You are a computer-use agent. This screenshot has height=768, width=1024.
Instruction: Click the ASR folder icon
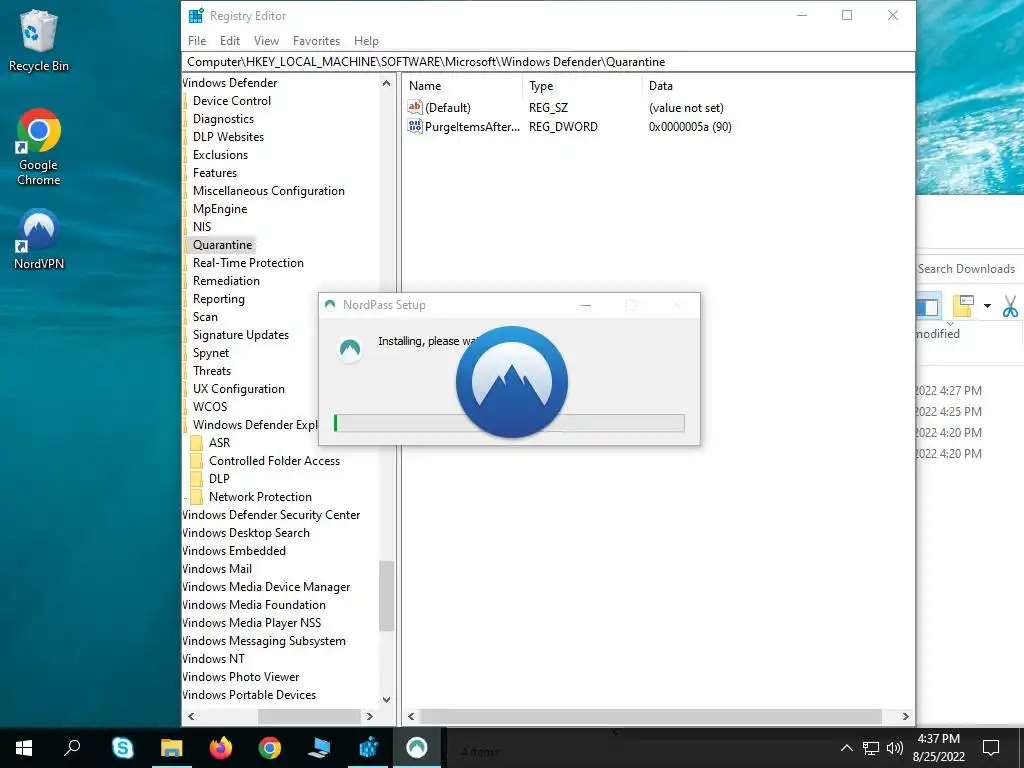tap(196, 443)
